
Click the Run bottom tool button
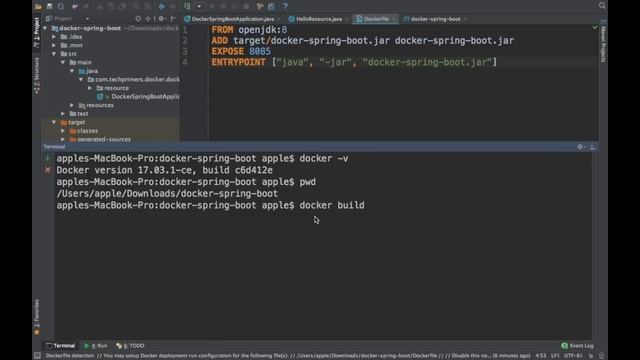[x=96, y=346]
